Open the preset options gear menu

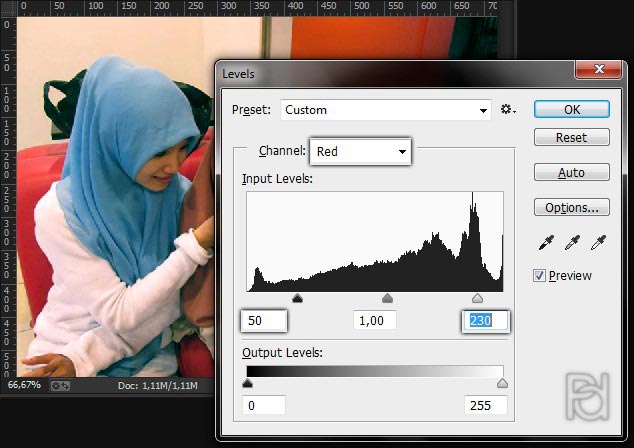tap(508, 110)
